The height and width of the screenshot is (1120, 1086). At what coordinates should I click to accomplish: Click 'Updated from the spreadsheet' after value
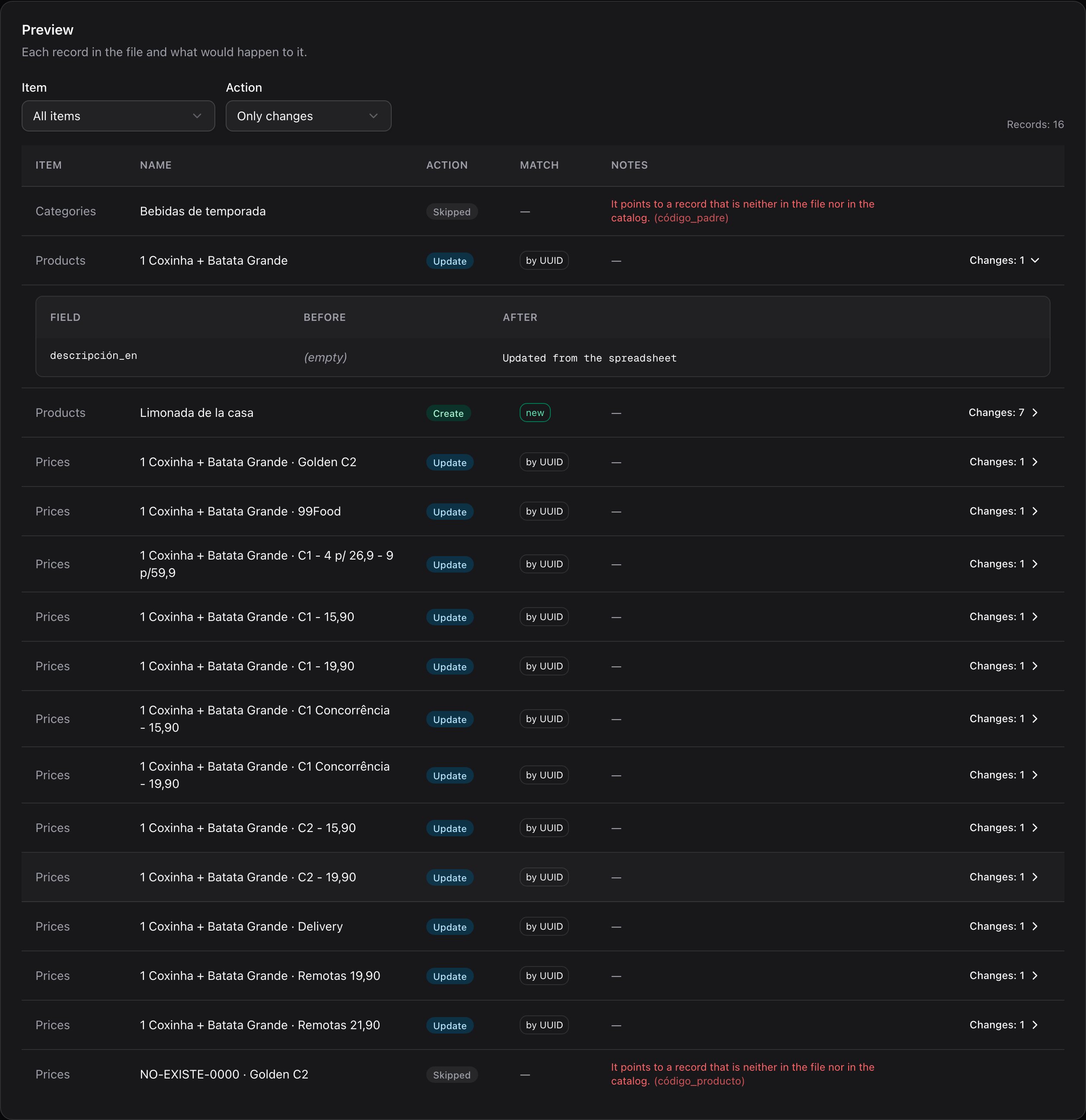tap(590, 358)
